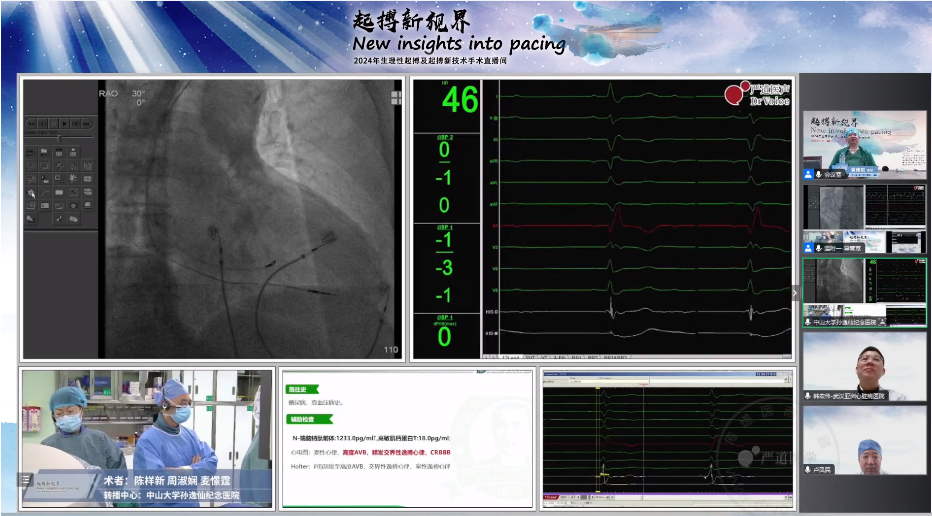
Task: Click the microphone icon on top participant
Action: [x=818, y=174]
